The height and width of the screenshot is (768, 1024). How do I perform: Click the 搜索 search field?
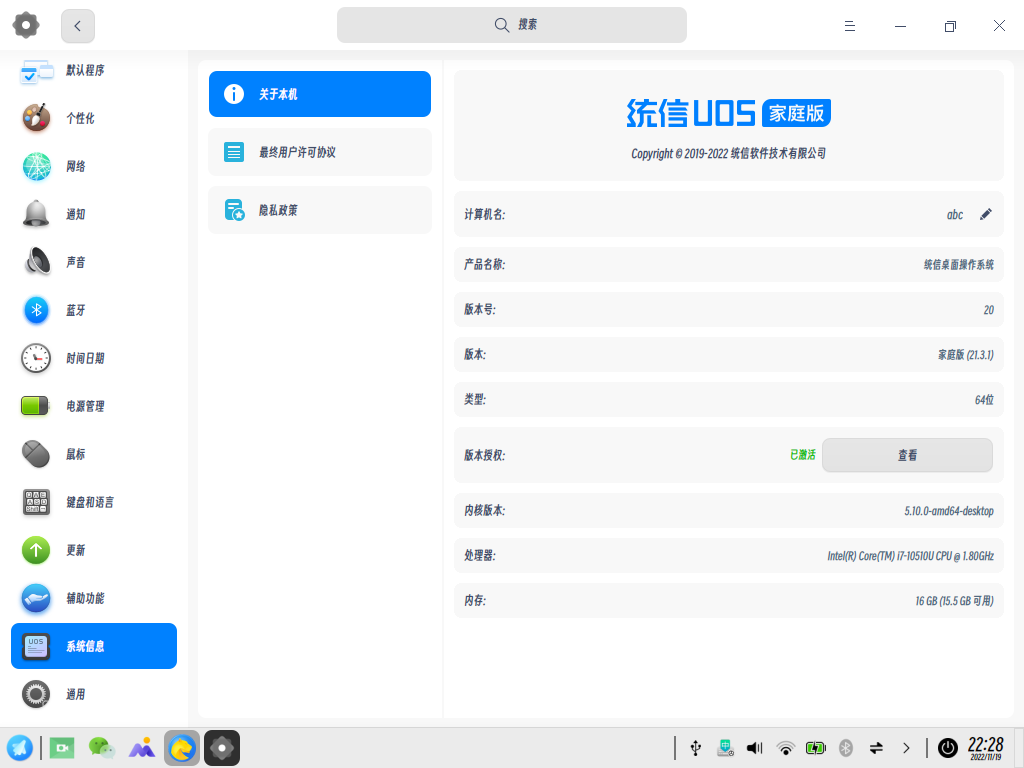pos(512,25)
